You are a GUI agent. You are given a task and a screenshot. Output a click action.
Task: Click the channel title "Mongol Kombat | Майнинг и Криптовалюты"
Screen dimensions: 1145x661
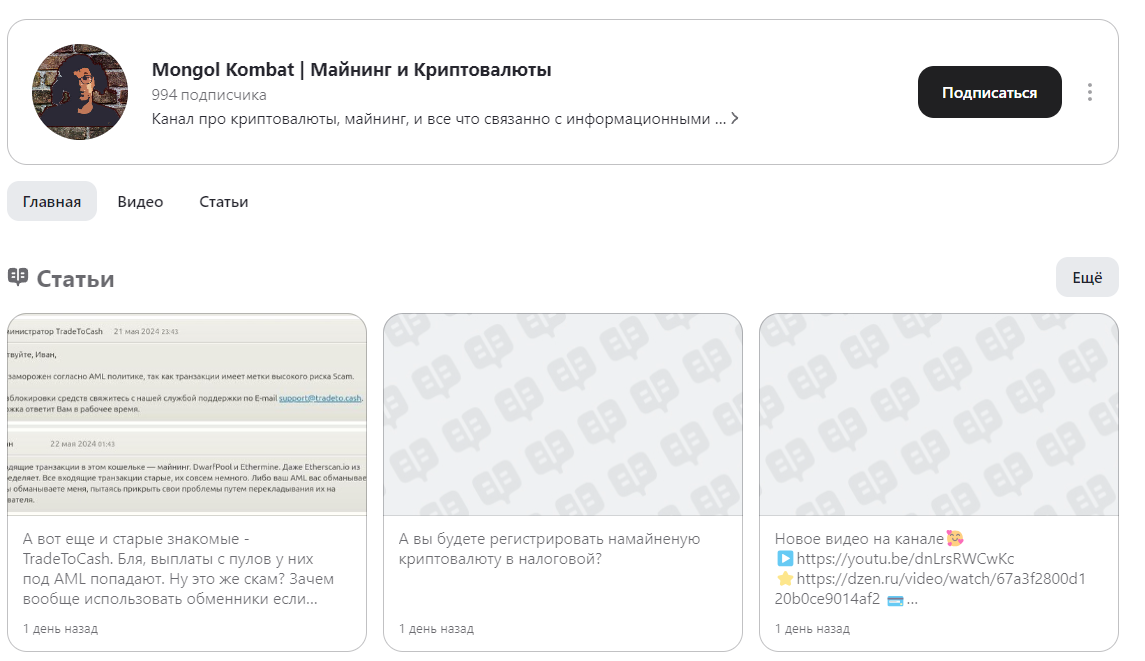(351, 70)
